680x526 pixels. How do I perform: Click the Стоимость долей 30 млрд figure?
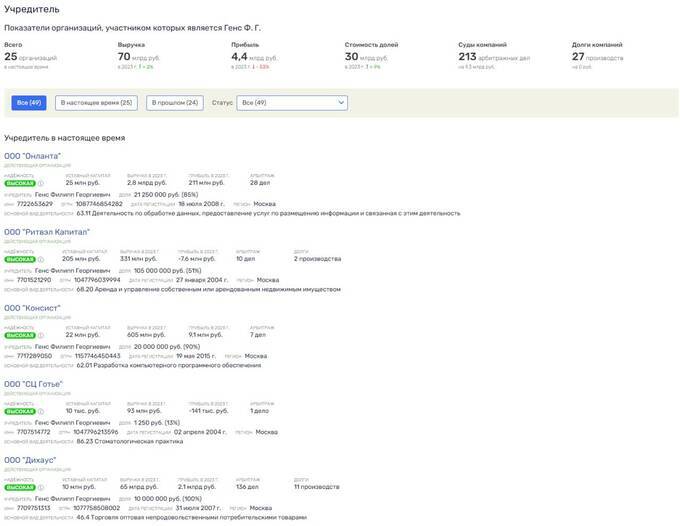point(366,57)
